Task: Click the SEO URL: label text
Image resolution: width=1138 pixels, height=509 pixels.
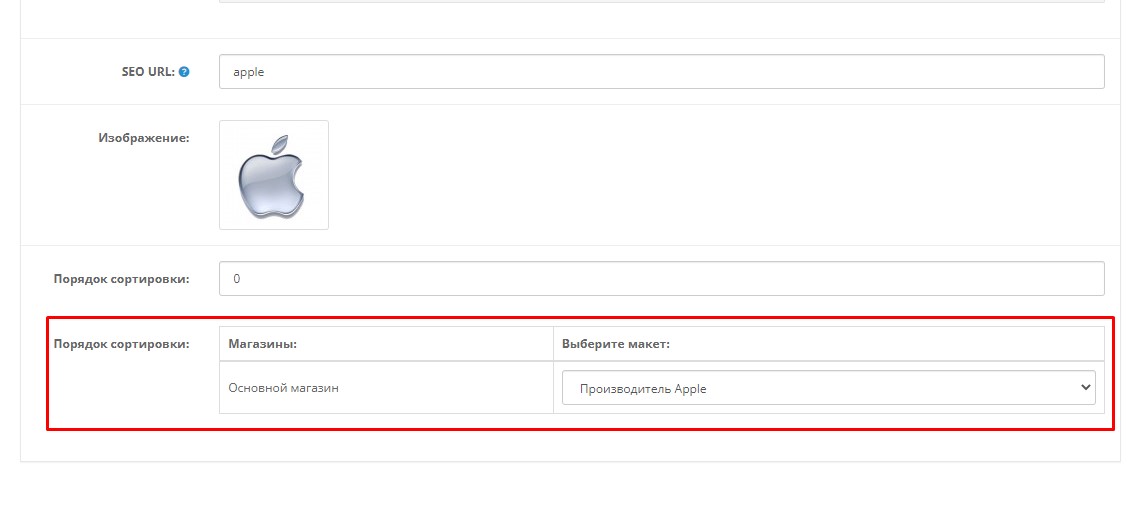Action: [x=148, y=72]
